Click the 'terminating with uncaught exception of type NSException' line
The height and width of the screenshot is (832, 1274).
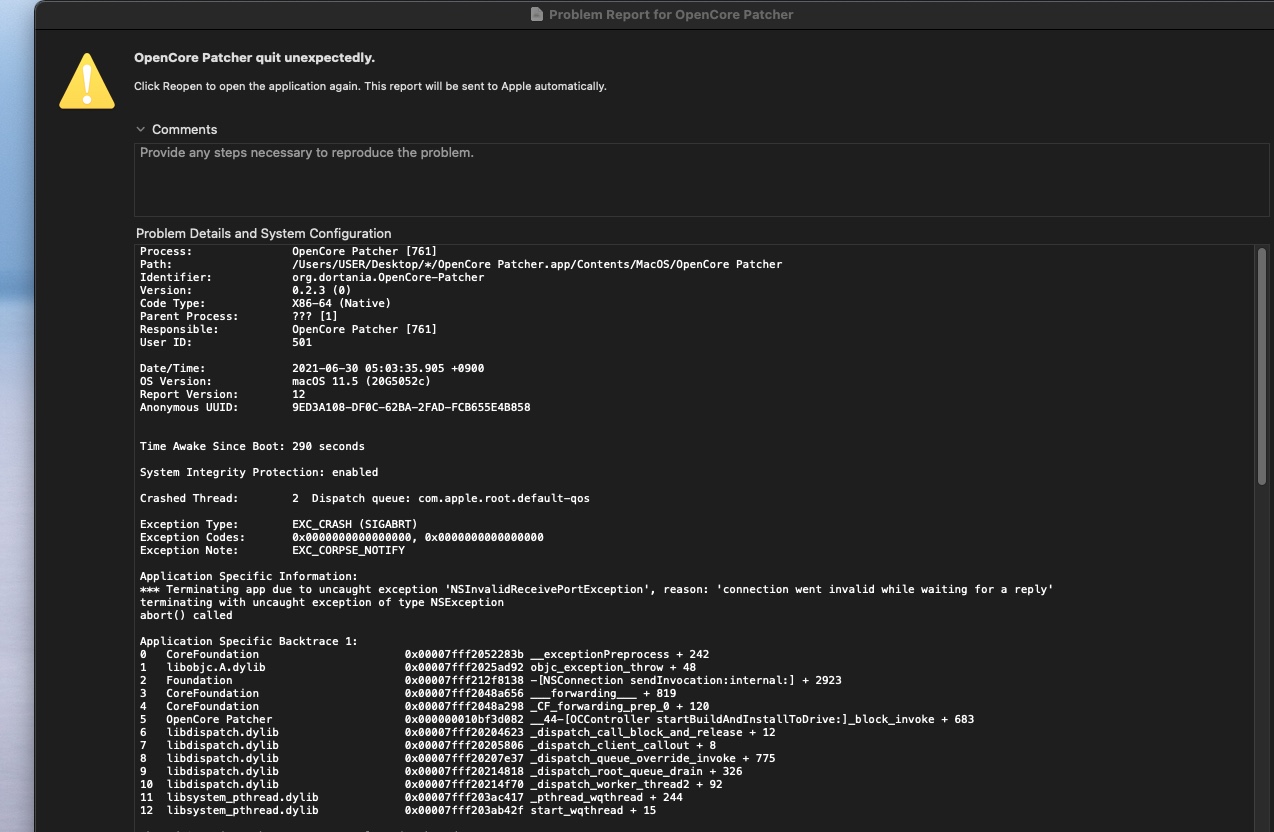click(322, 602)
